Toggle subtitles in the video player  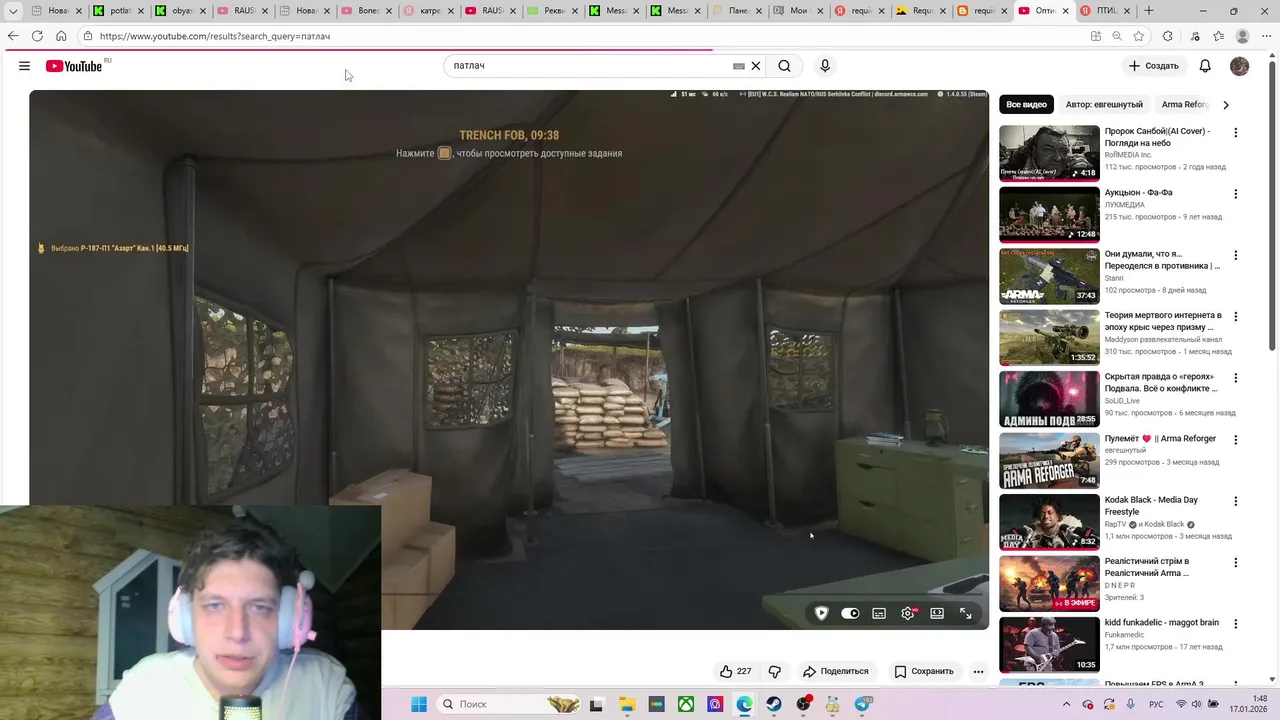click(x=879, y=613)
